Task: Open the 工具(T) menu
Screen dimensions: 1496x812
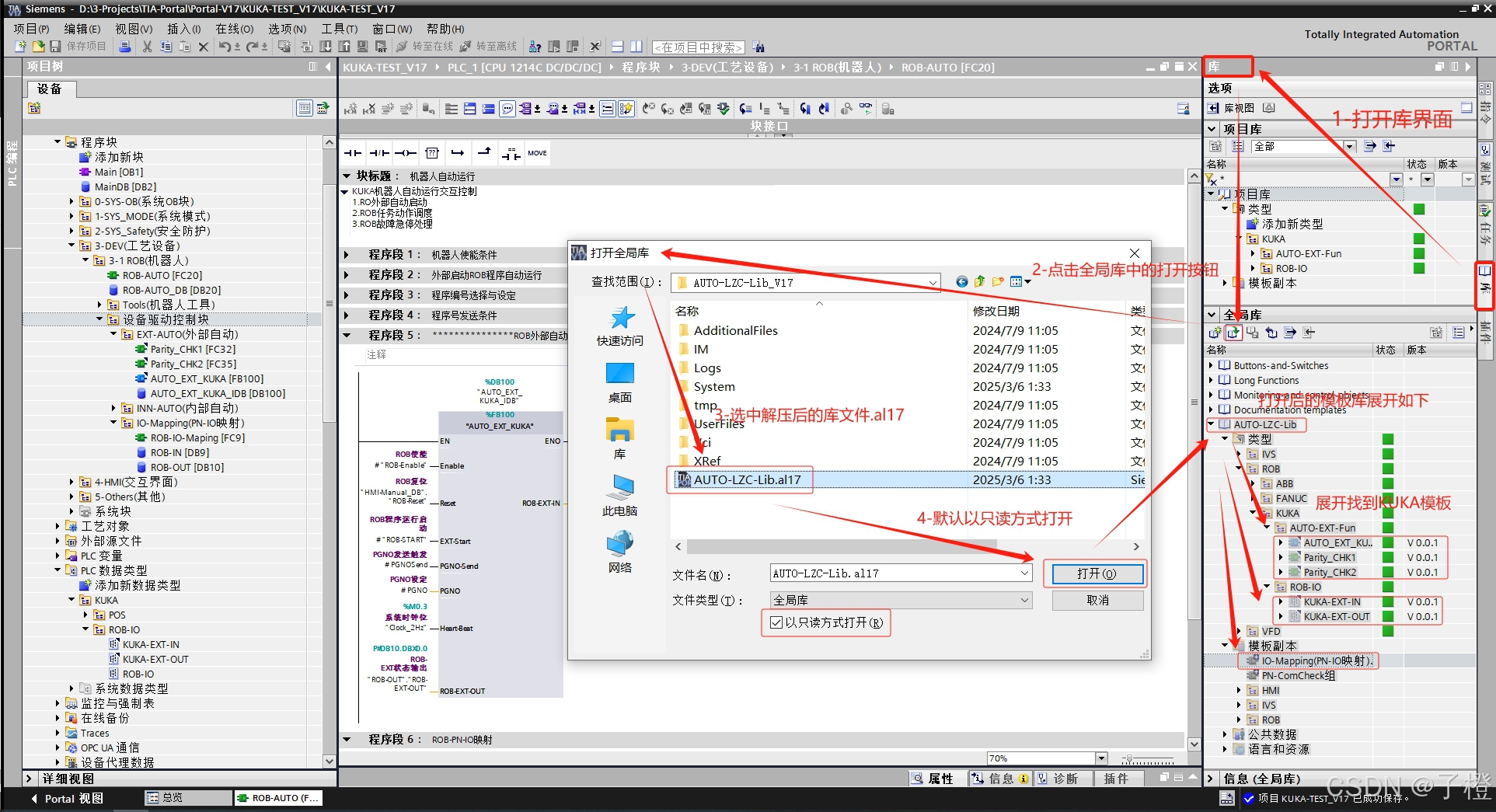Action: [x=339, y=29]
